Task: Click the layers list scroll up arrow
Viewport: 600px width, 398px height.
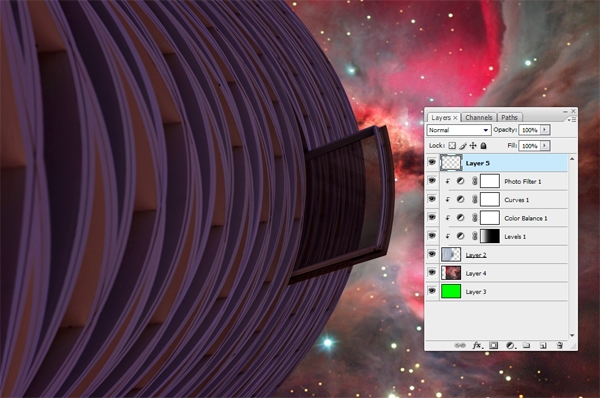Action: point(572,158)
